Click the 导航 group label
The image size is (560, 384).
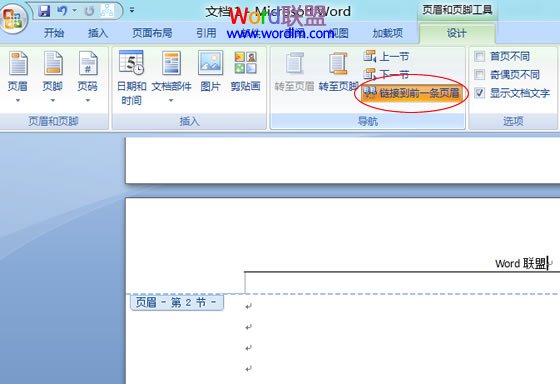tap(368, 121)
